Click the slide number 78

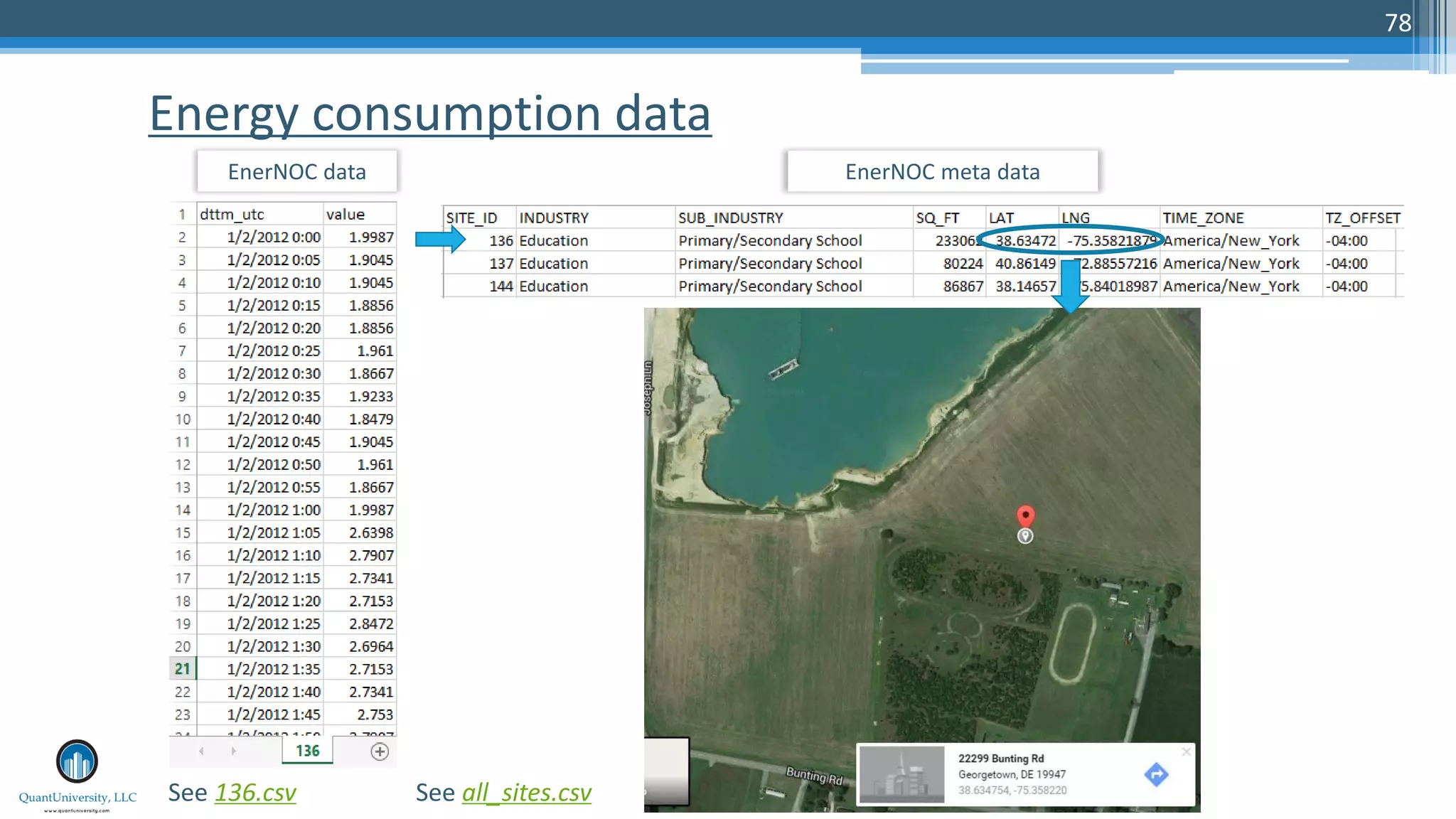pyautogui.click(x=1398, y=23)
